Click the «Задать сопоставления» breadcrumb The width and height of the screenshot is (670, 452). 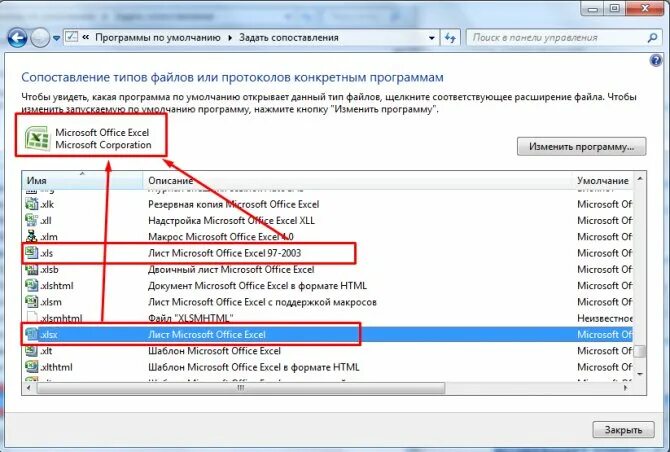(x=288, y=38)
